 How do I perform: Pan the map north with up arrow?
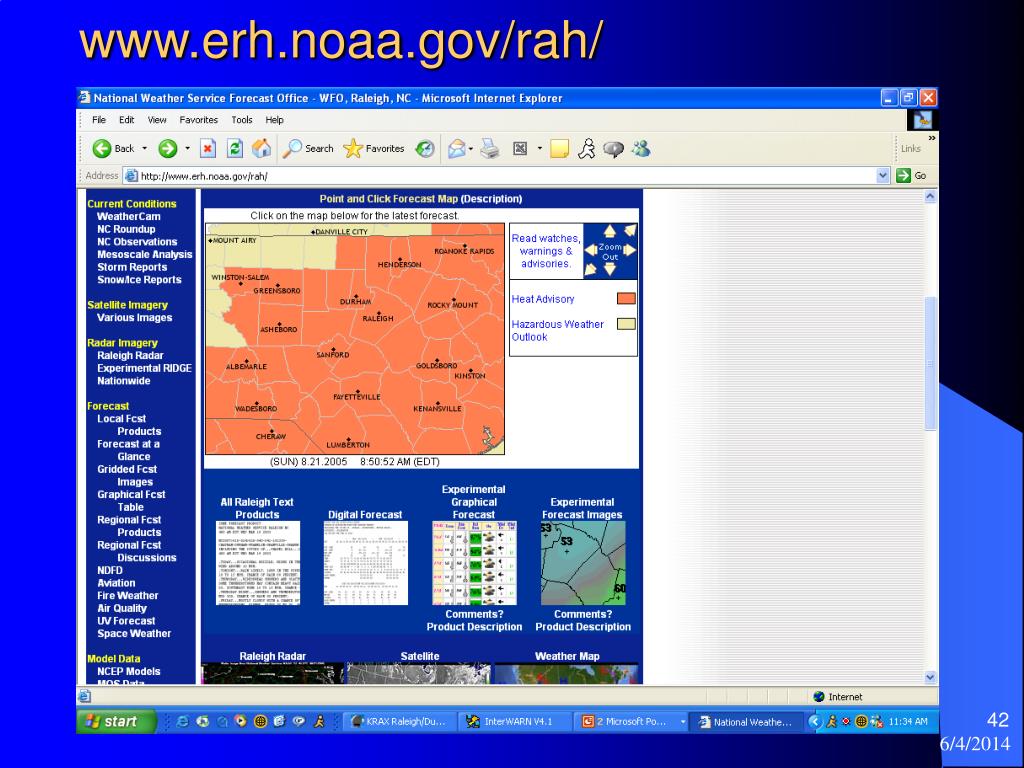click(610, 231)
